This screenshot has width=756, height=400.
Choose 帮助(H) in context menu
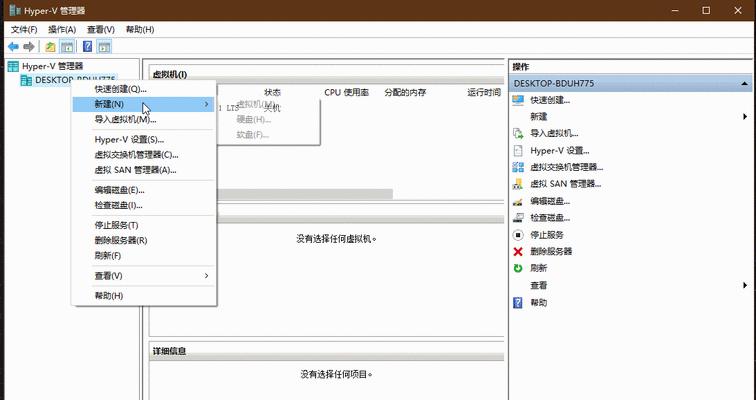click(144, 296)
